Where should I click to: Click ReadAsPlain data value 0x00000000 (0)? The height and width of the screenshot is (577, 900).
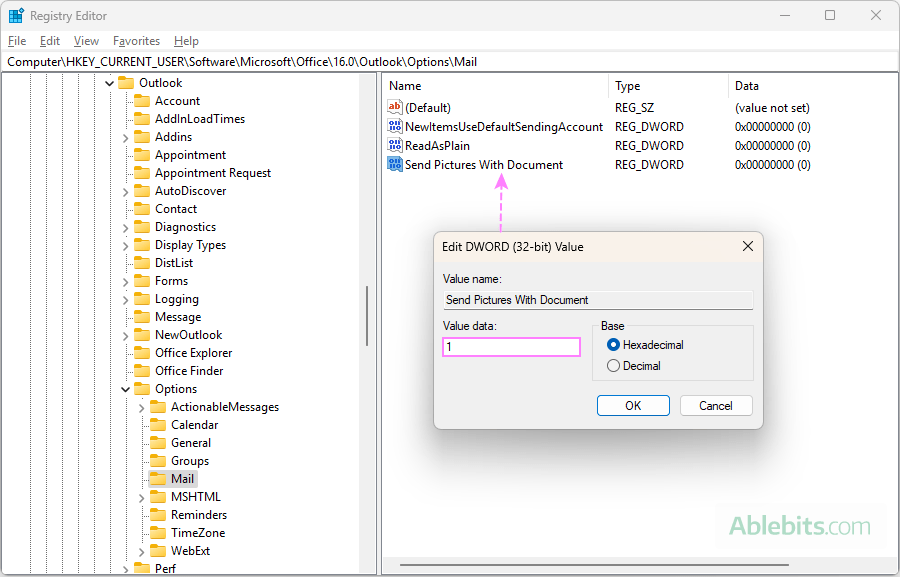click(x=773, y=146)
